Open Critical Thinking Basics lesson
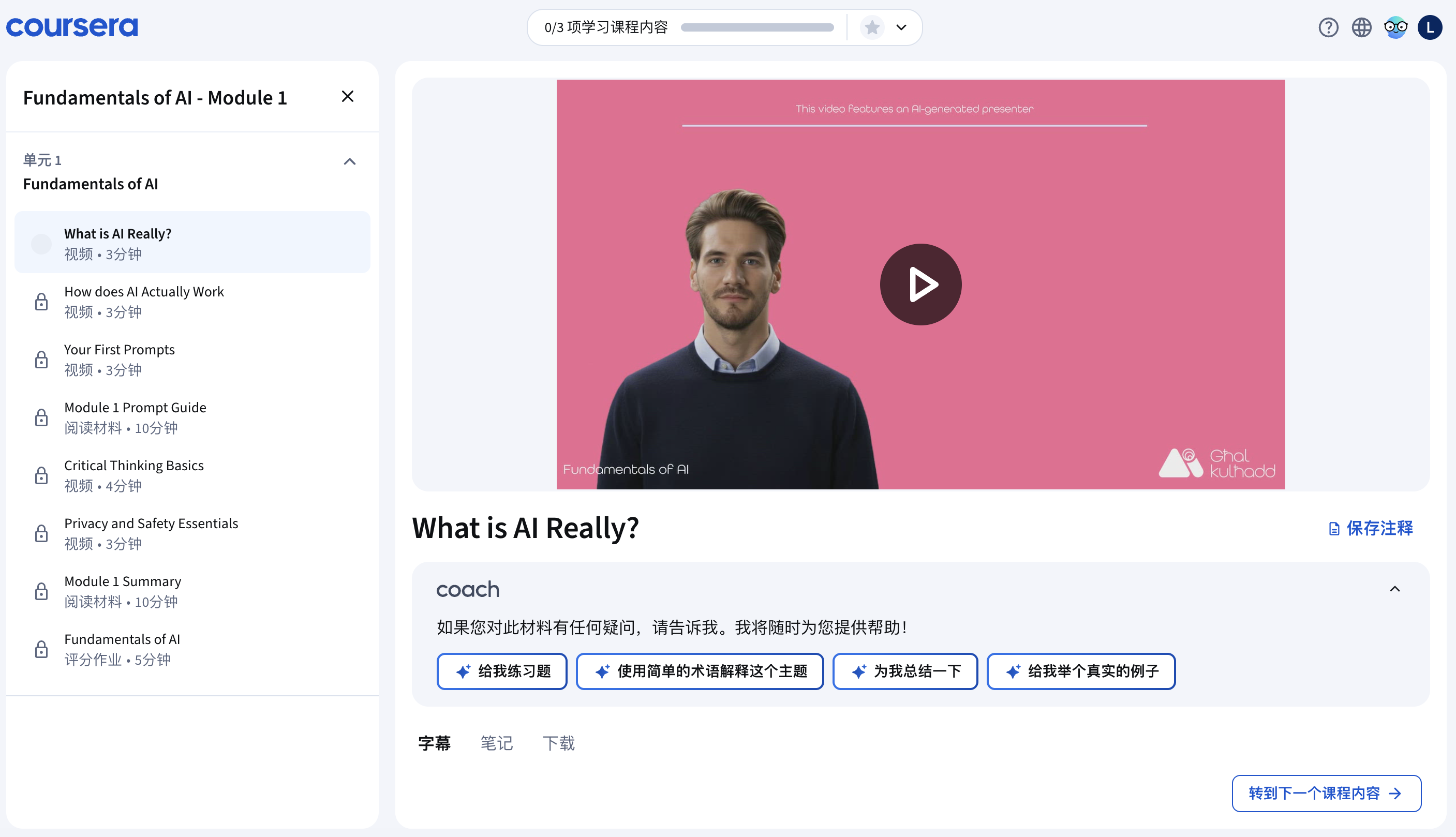Screen dimensions: 1456x837 pyautogui.click(x=192, y=475)
